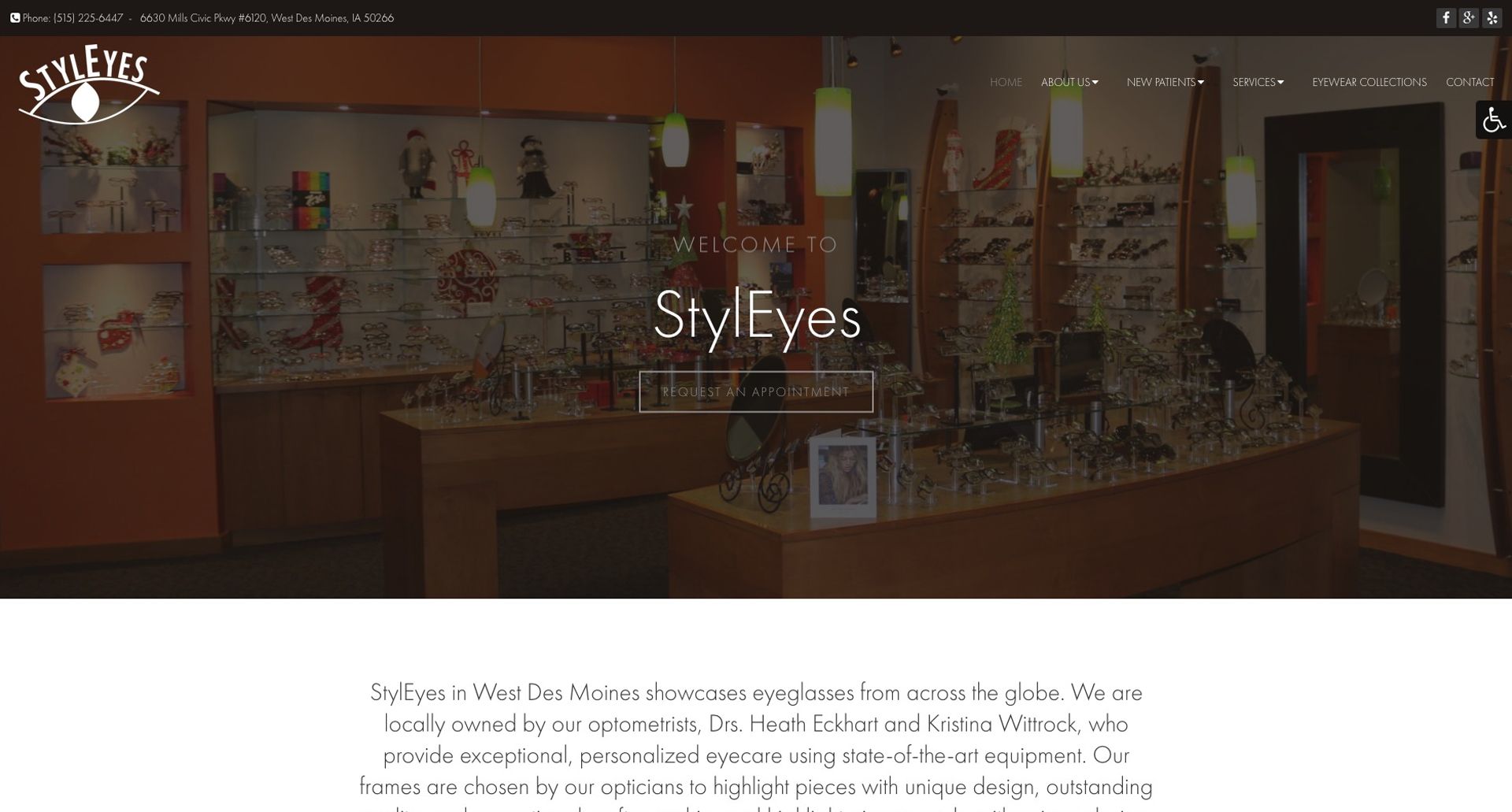Click the large StylEyes hero heading
The image size is (1512, 812).
[x=757, y=316]
